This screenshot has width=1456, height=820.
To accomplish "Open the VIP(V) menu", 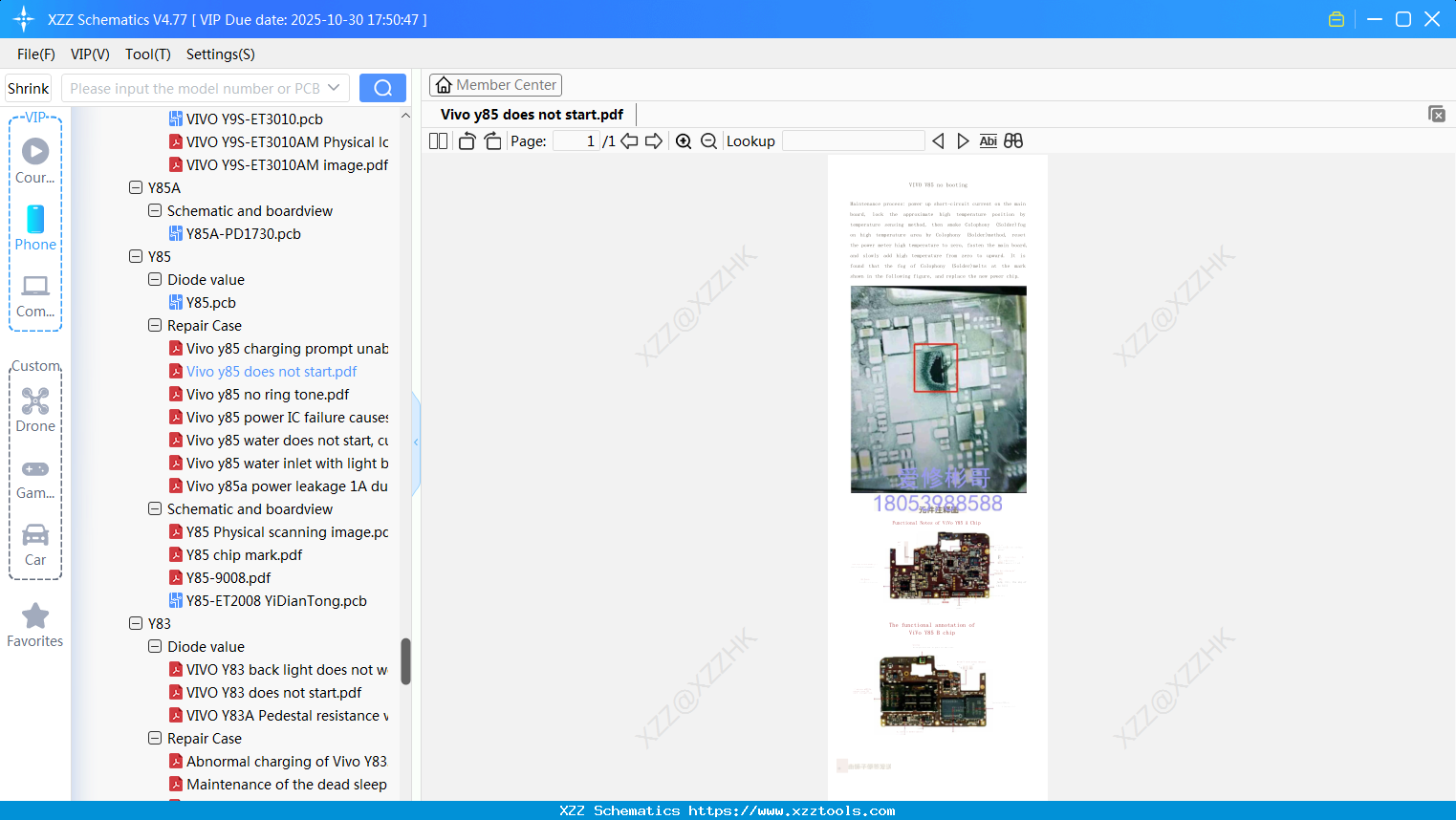I will [x=90, y=54].
